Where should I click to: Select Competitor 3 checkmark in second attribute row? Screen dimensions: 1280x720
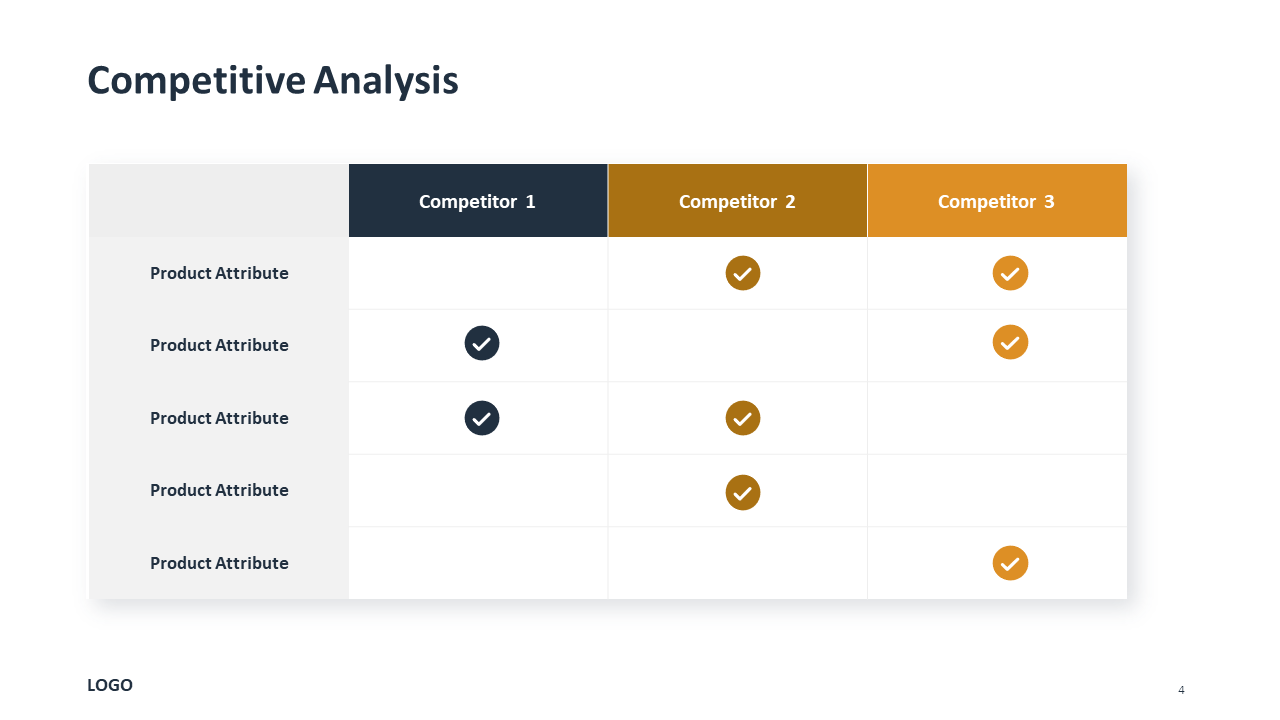coord(1010,342)
